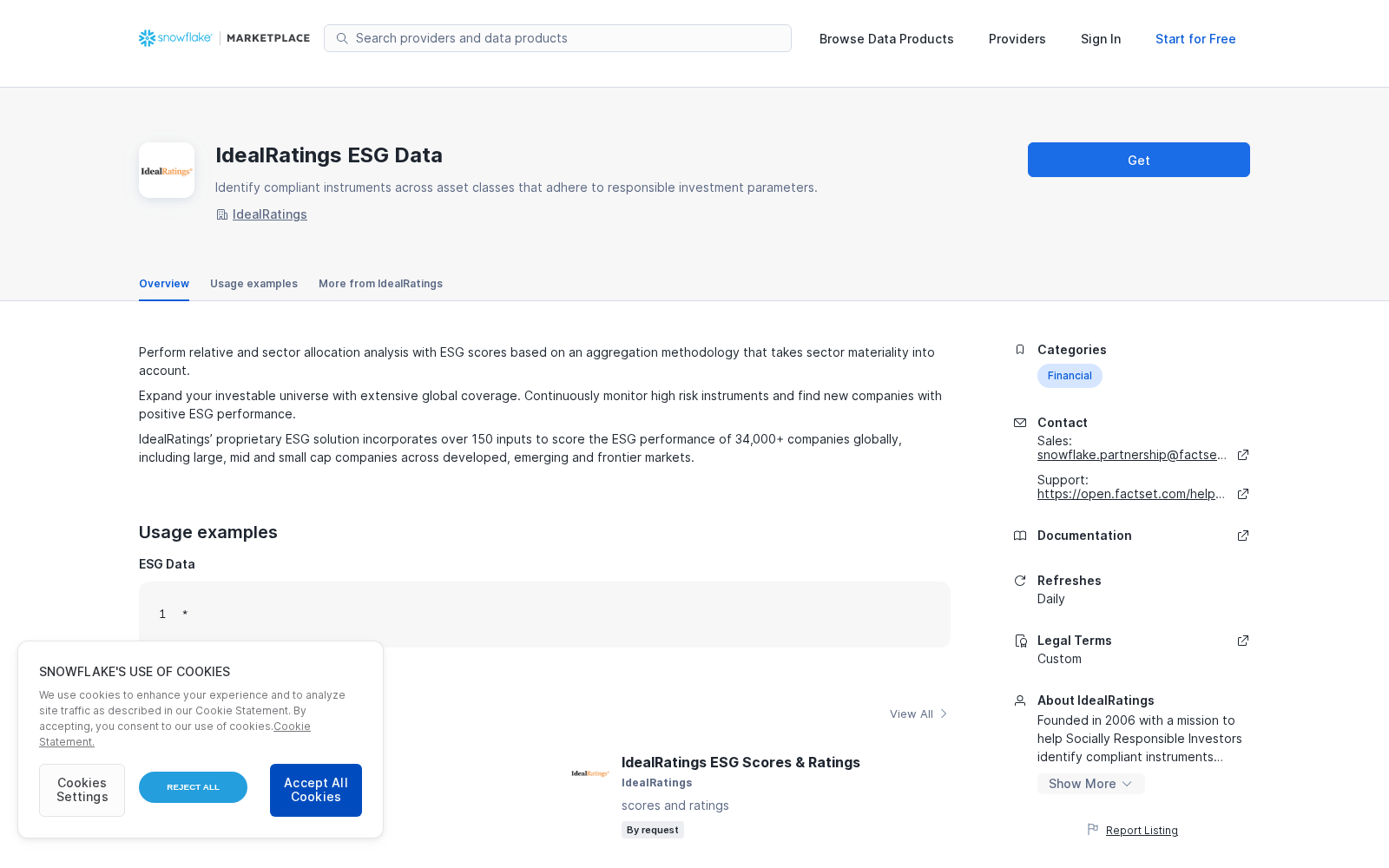
Task: Click the Legal Terms document icon
Action: tap(1020, 641)
